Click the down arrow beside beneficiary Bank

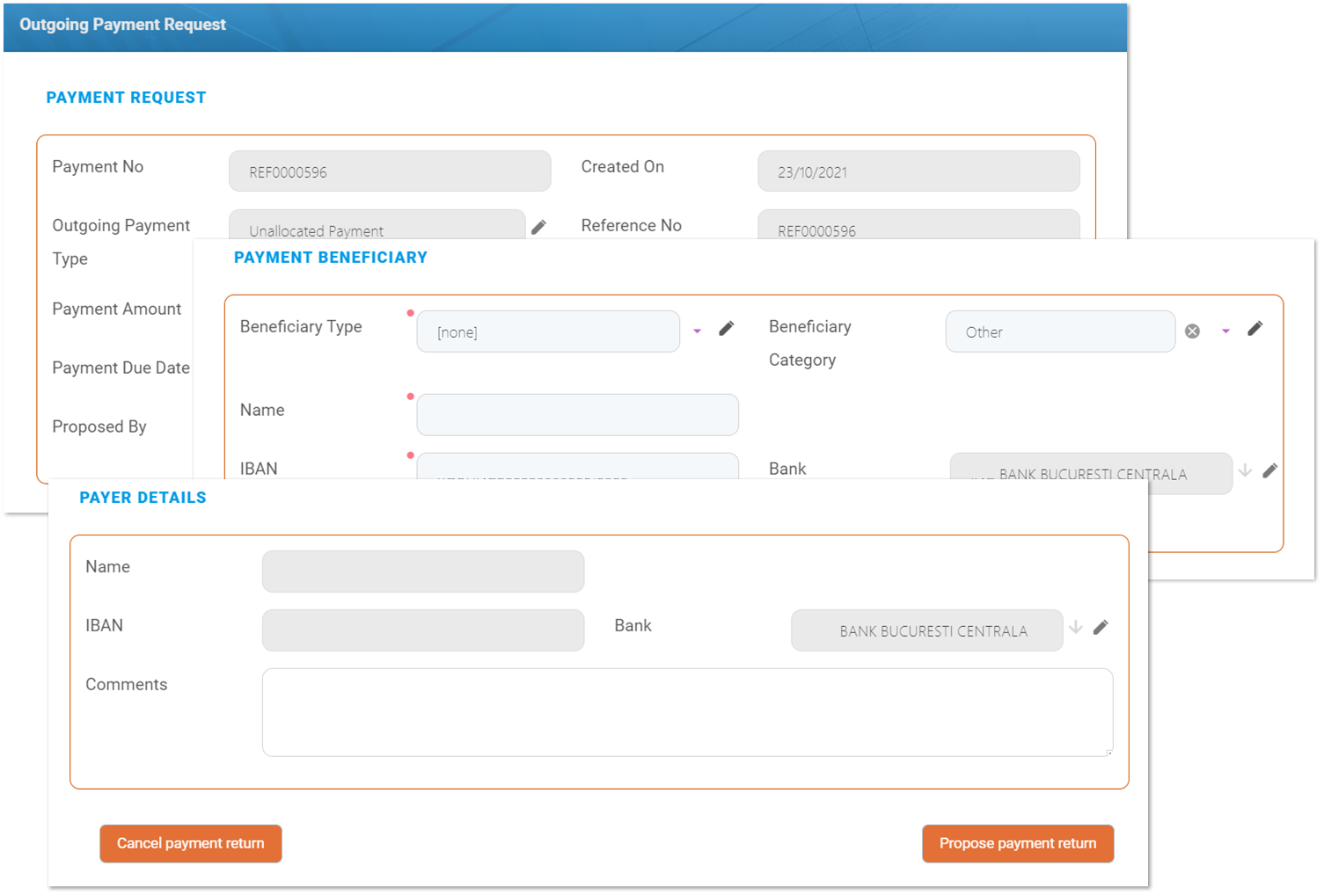(1245, 471)
